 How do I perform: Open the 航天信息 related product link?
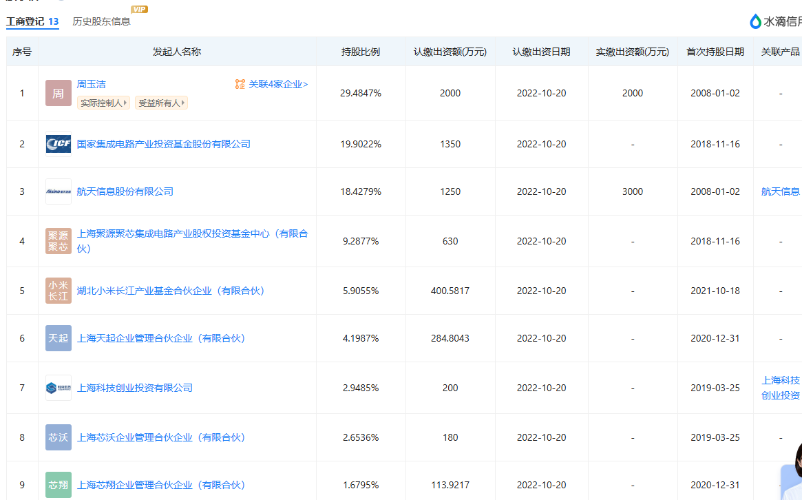click(780, 192)
